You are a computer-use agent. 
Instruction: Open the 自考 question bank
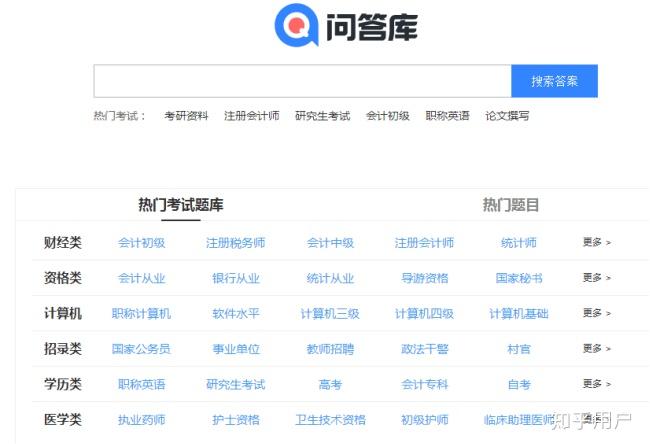[x=519, y=384]
